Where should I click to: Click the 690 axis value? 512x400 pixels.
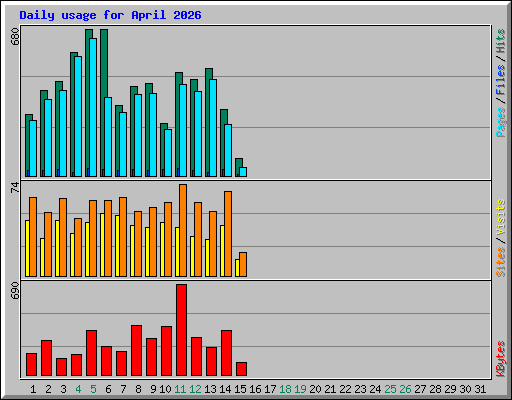click(x=15, y=290)
